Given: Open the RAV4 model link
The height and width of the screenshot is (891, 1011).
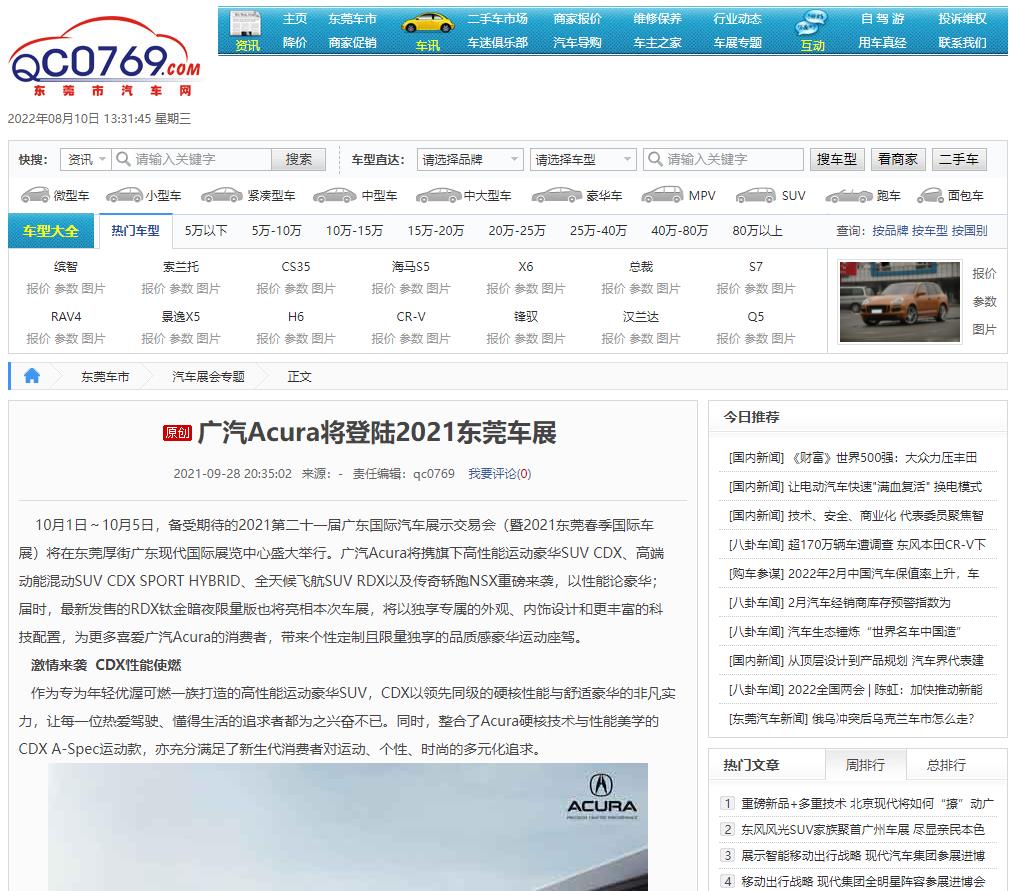Looking at the screenshot, I should click(66, 317).
